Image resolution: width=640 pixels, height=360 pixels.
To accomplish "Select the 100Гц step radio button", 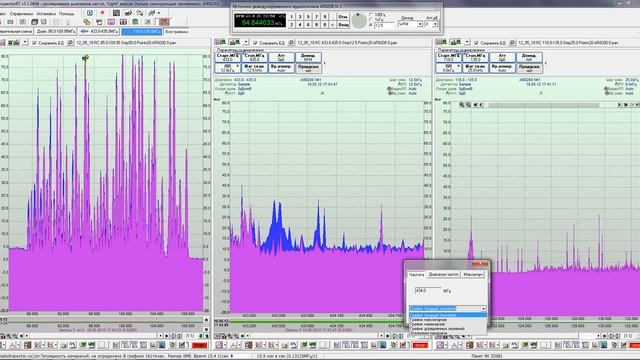I will point(371,15).
